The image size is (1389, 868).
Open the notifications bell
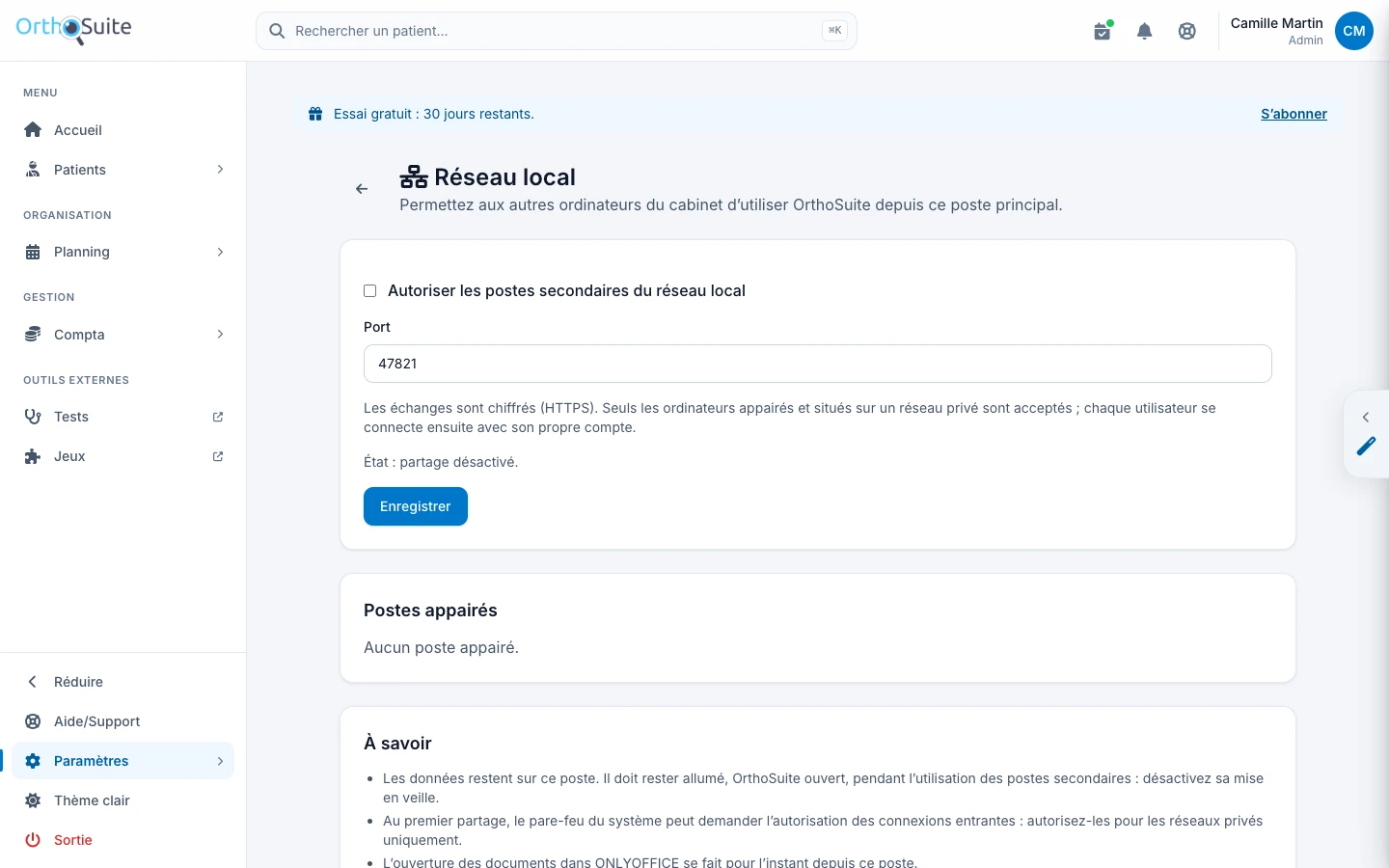pyautogui.click(x=1145, y=31)
